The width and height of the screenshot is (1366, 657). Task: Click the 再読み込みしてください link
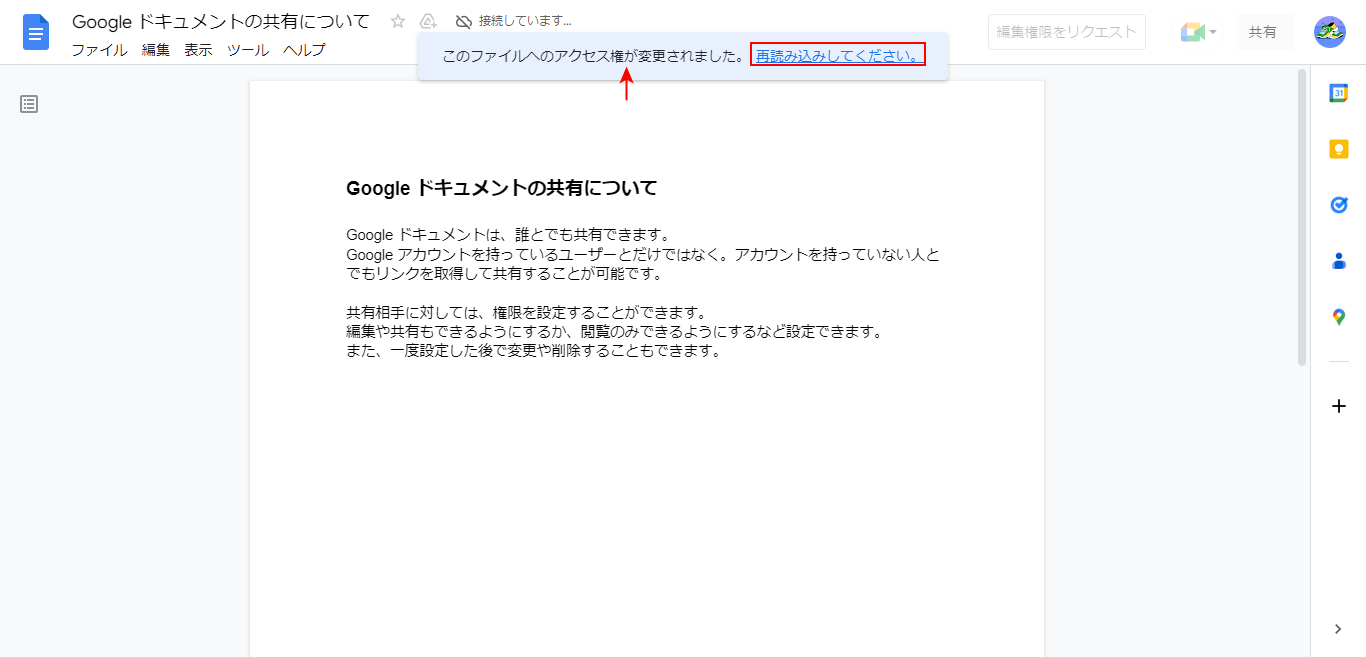[x=838, y=56]
